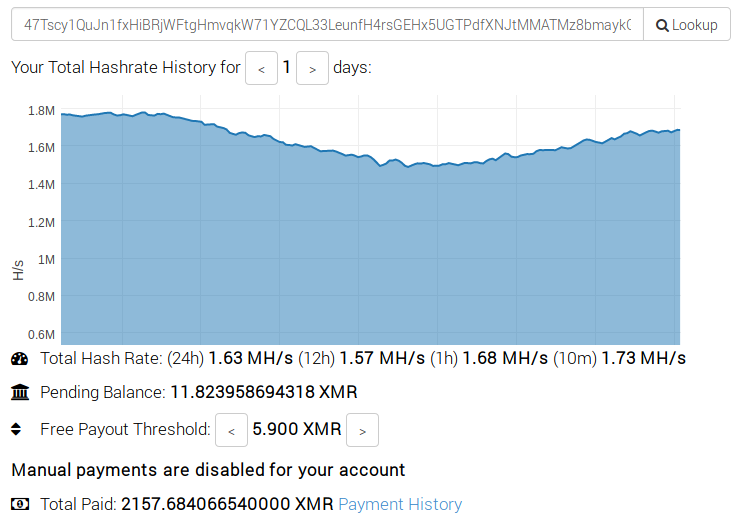The image size is (747, 523).
Task: Click the bank icon beside Pending Balance
Action: click(20, 392)
